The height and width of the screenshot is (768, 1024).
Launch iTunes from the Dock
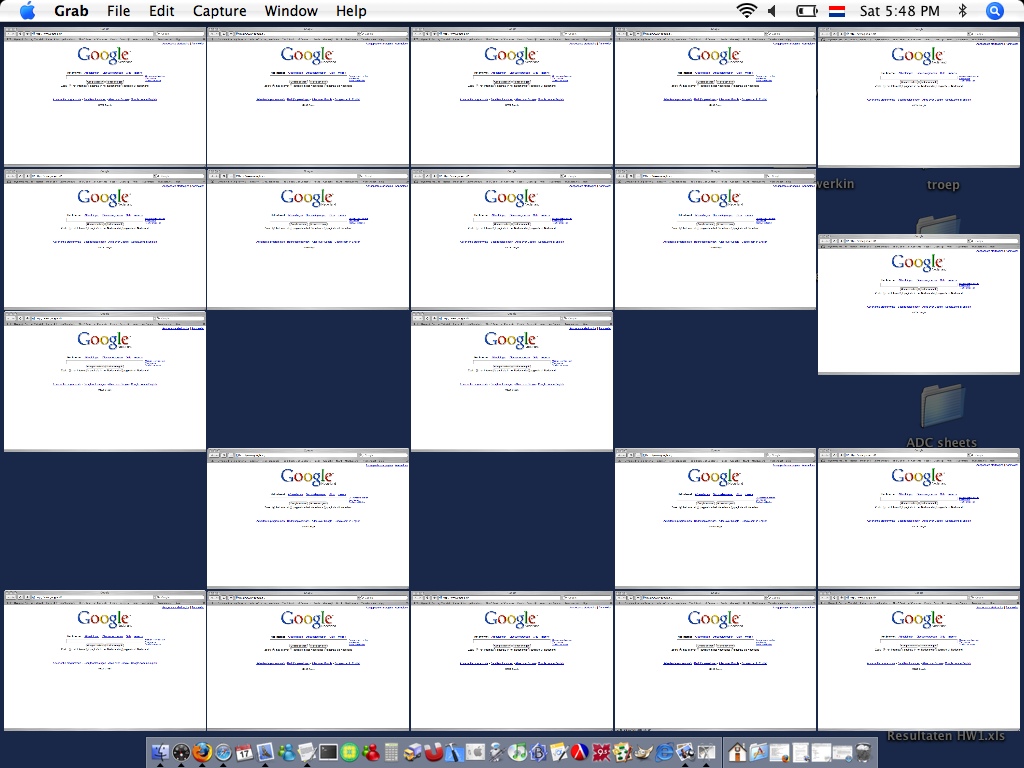click(517, 753)
